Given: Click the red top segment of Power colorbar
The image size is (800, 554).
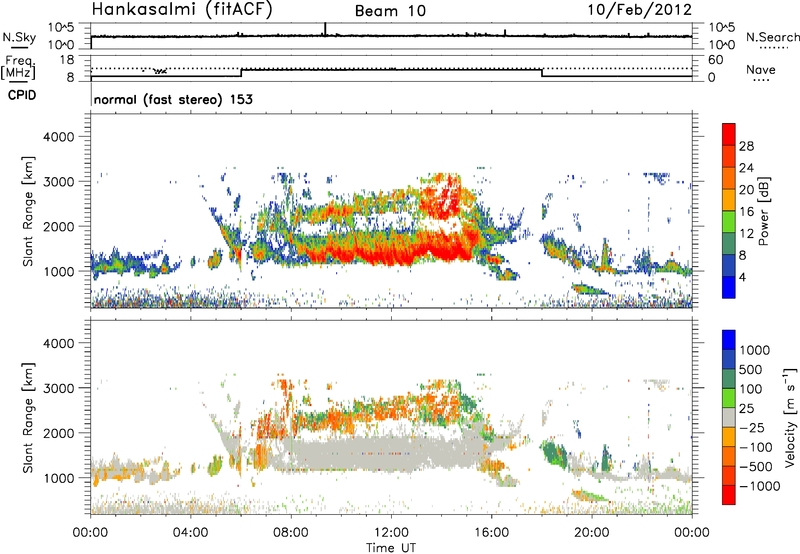Looking at the screenshot, I should [729, 134].
